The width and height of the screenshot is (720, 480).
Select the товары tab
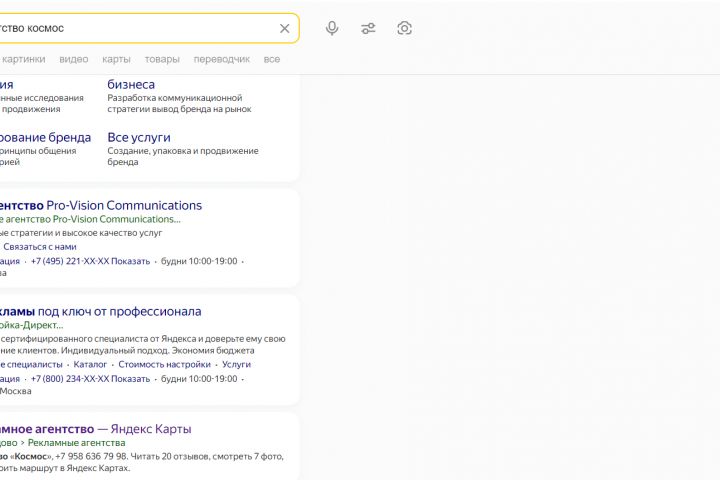coord(162,59)
